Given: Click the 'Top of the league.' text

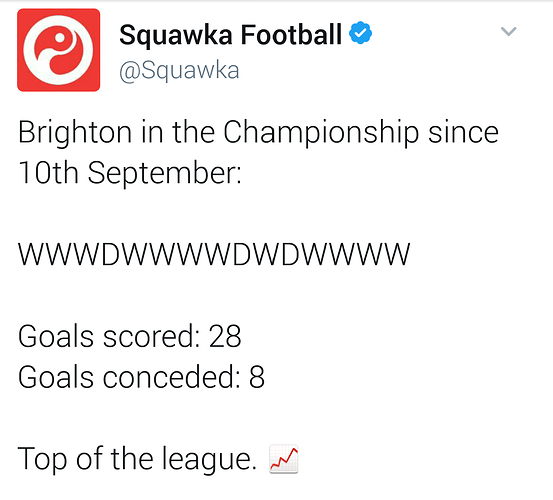Looking at the screenshot, I should click(x=137, y=458).
